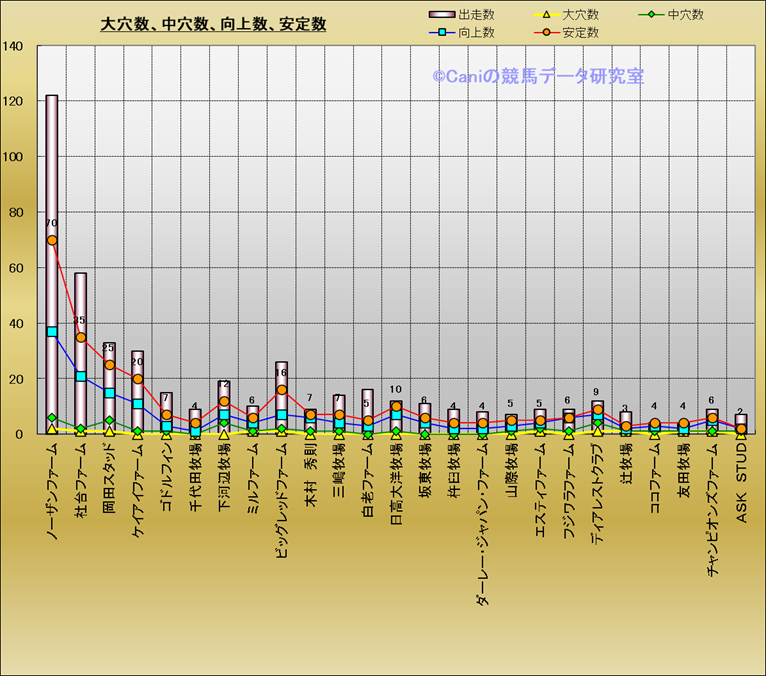Image resolution: width=766 pixels, height=676 pixels.
Task: Click the chart title 大穴数、中穴数、向上数、安定数
Action: pyautogui.click(x=213, y=25)
